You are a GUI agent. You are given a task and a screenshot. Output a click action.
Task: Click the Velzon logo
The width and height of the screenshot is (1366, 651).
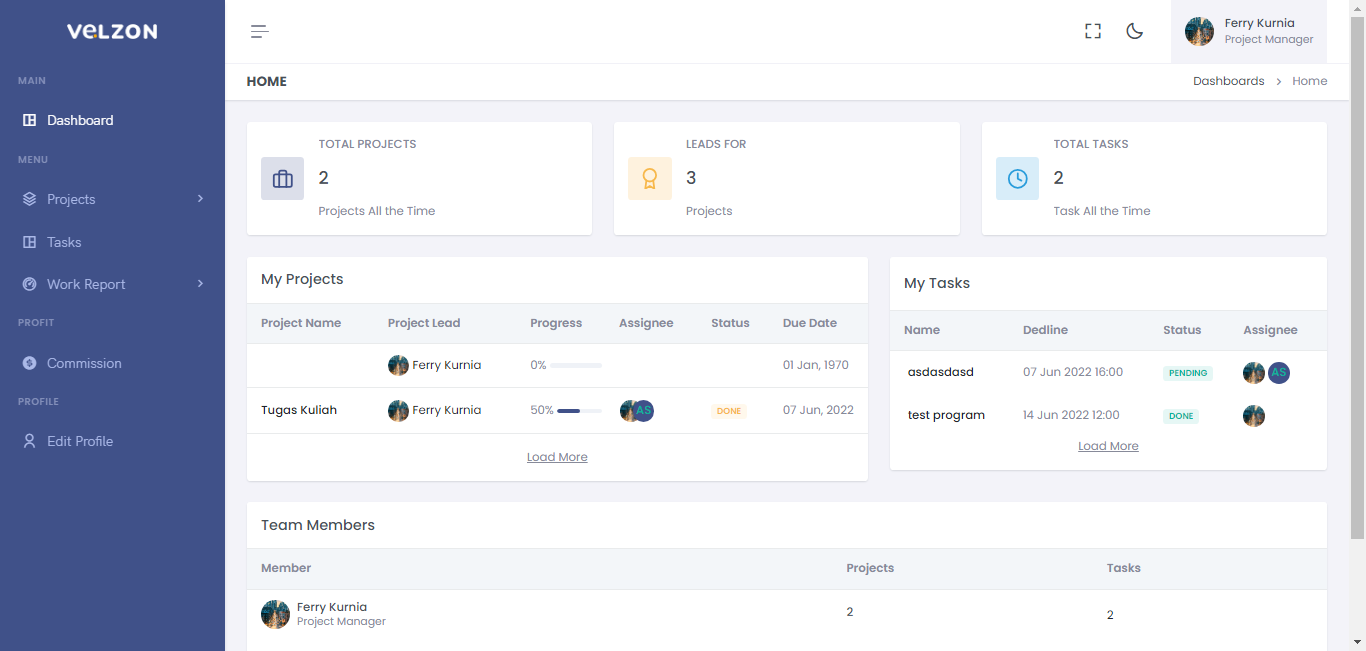[112, 32]
